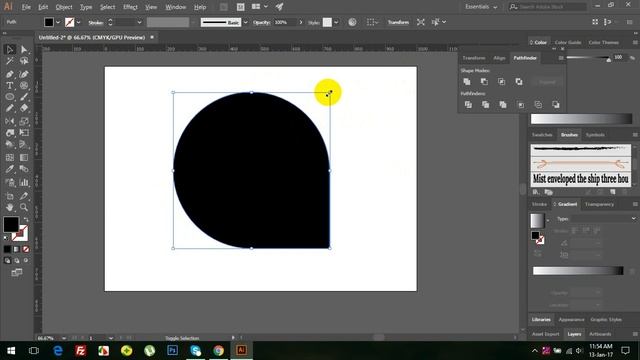Select the Shape Builder tool
640x360 pixels.
tap(10, 144)
